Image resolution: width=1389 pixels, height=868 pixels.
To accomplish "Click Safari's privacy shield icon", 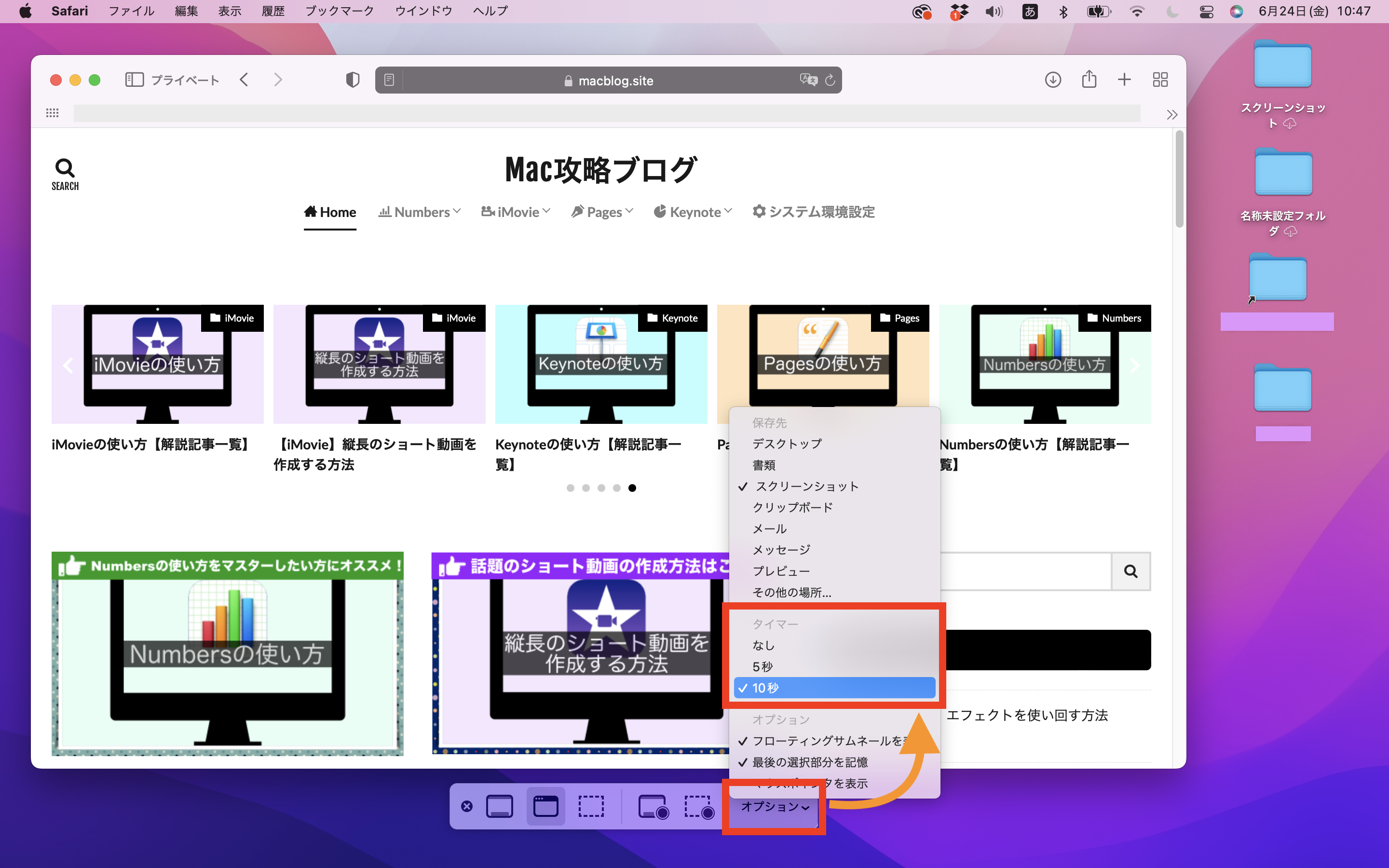I will point(353,80).
